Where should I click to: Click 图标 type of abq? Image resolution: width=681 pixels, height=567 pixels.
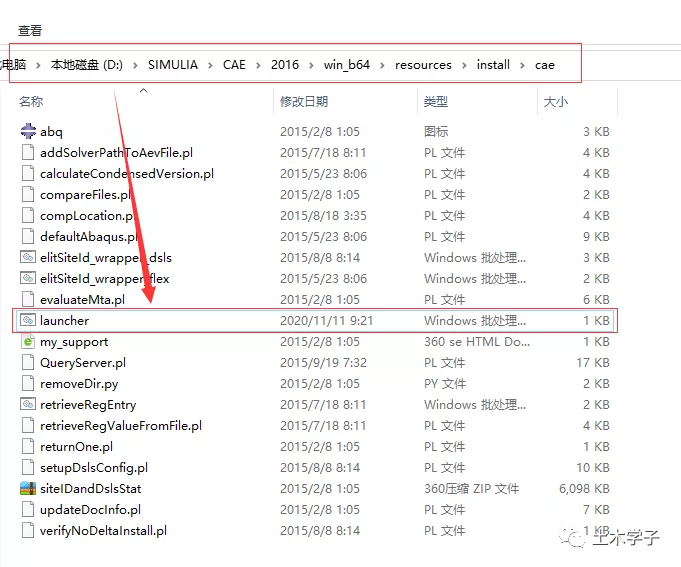[436, 132]
